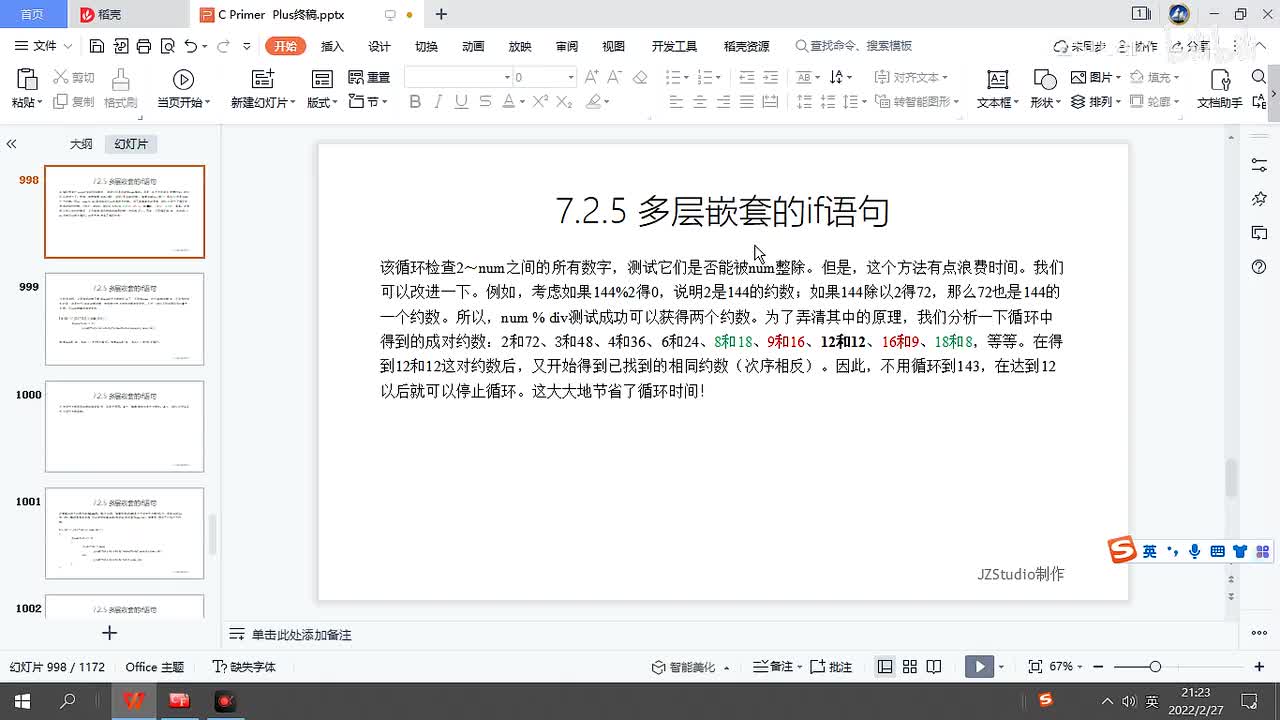Open the Document Assistant (文档助手)
Image resolution: width=1280 pixels, height=720 pixels.
coord(1220,88)
